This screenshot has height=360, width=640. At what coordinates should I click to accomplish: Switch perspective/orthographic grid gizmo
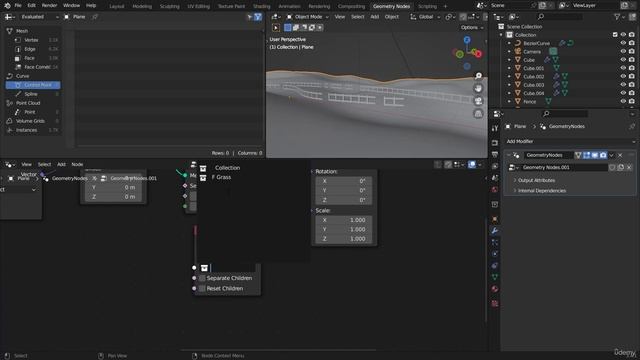pyautogui.click(x=478, y=113)
